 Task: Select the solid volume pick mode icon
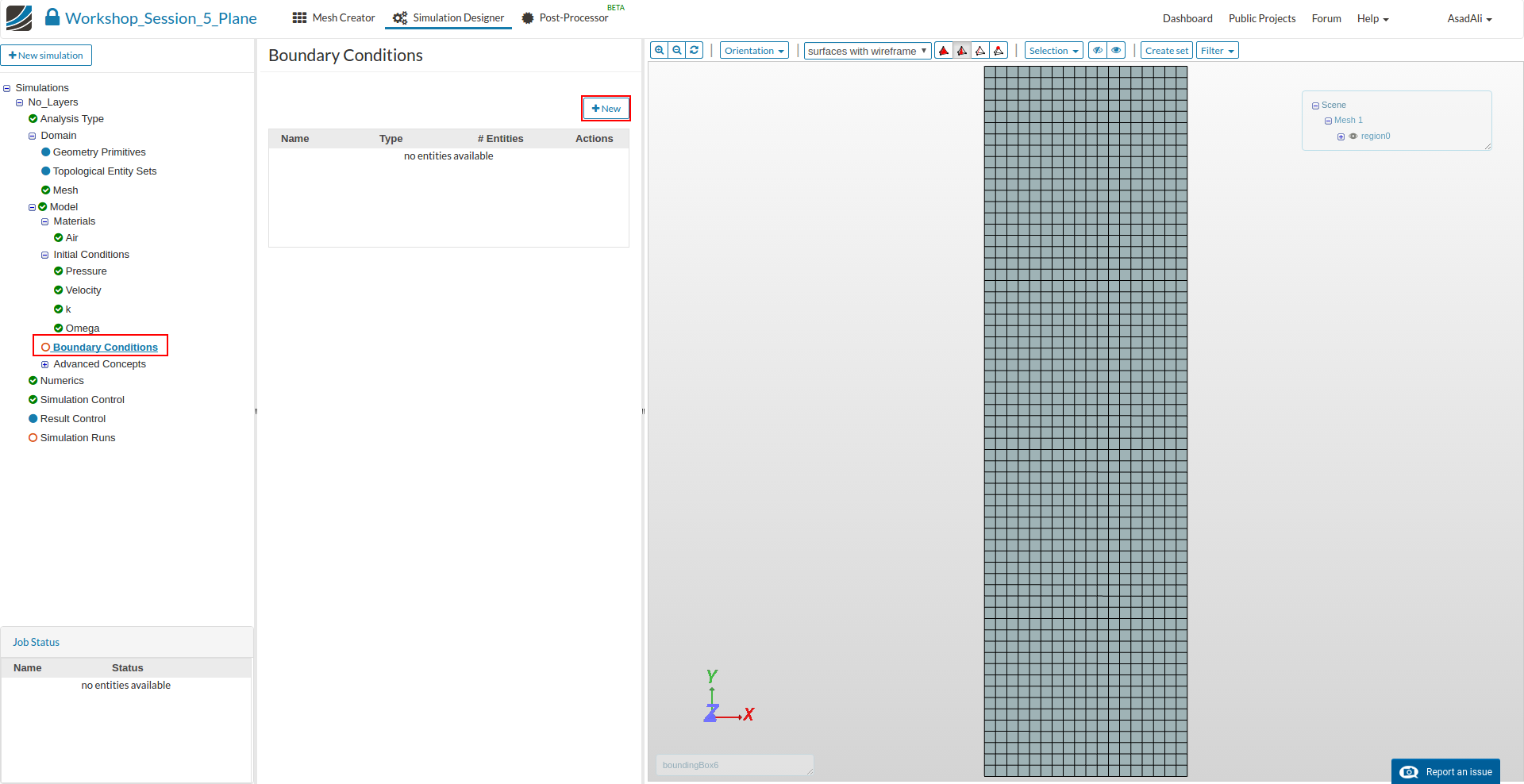944,51
